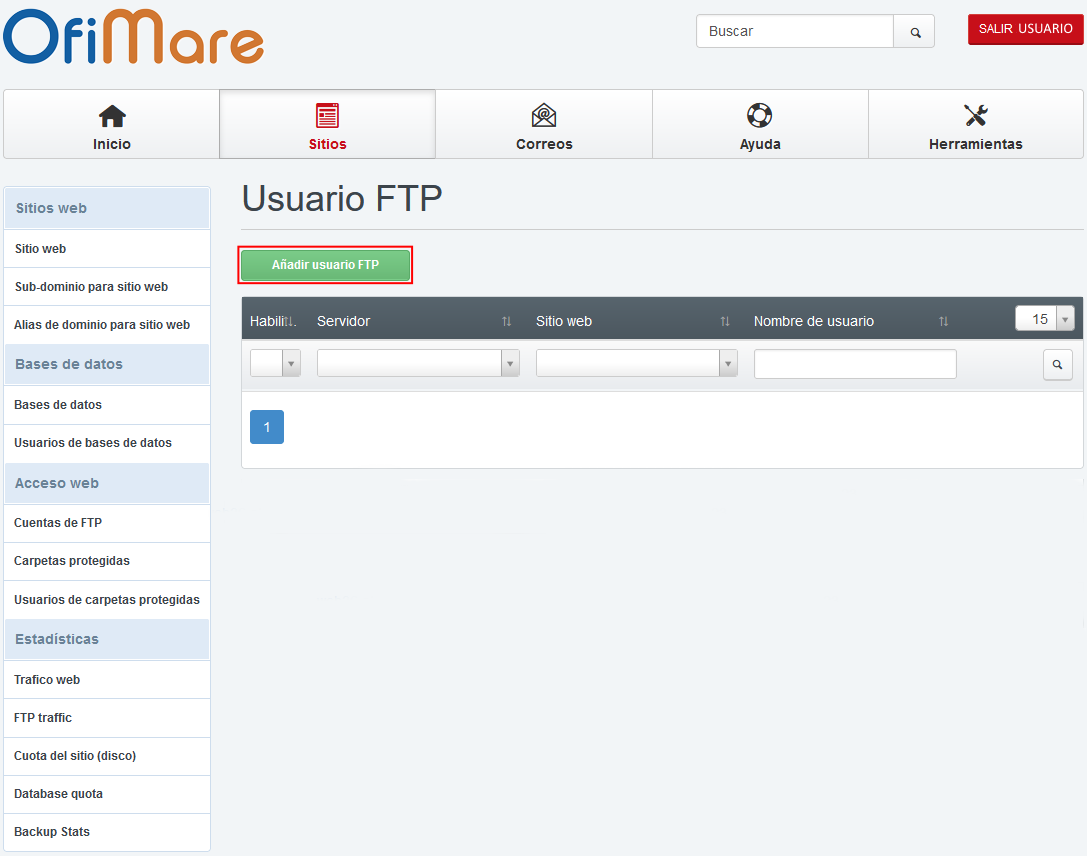Click the Ayuda lifebuoy icon
This screenshot has height=856, width=1087.
pos(760,115)
